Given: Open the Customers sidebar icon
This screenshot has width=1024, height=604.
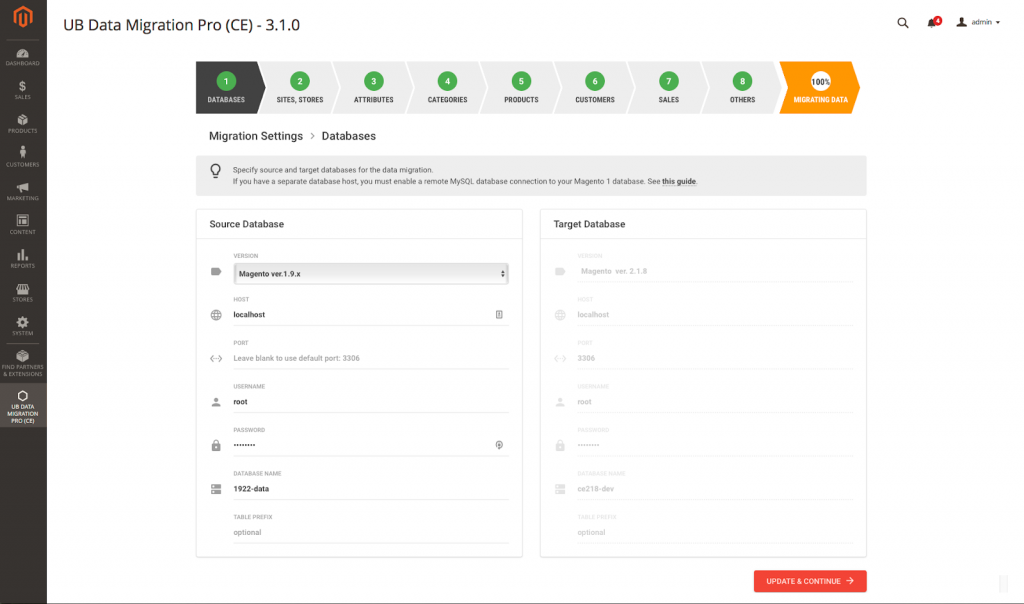Looking at the screenshot, I should [x=22, y=157].
